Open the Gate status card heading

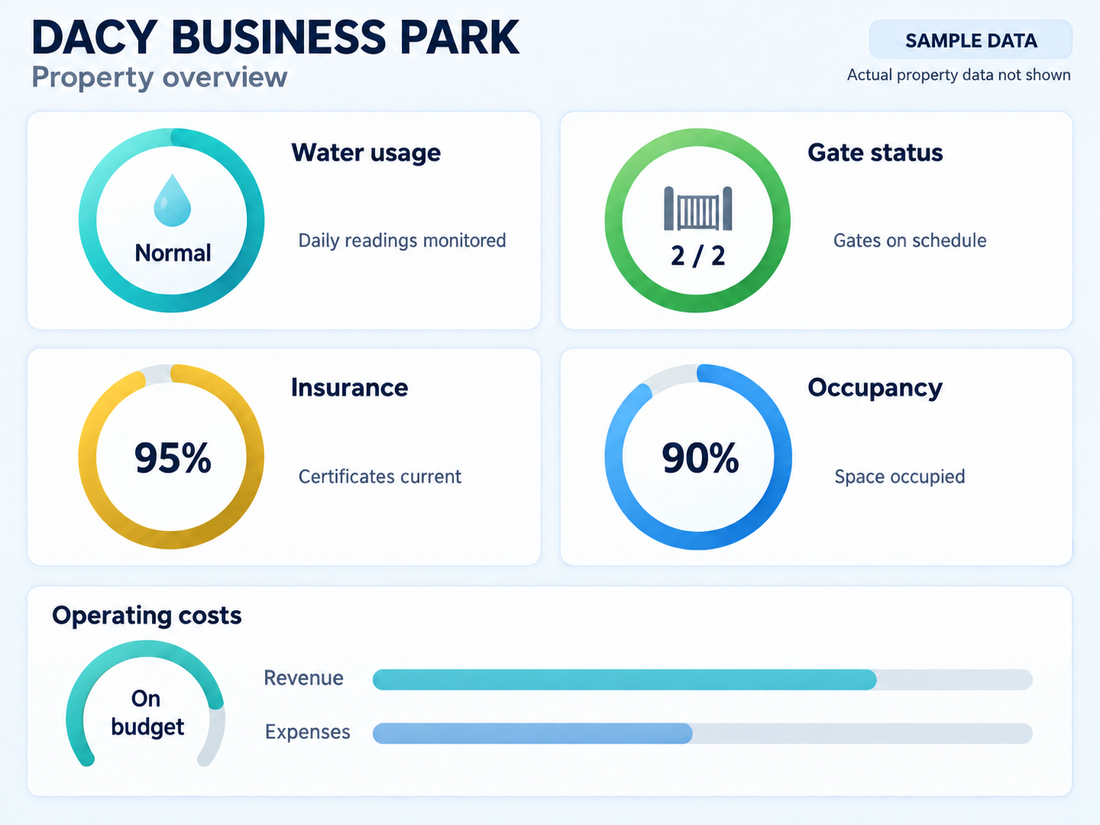[x=875, y=152]
